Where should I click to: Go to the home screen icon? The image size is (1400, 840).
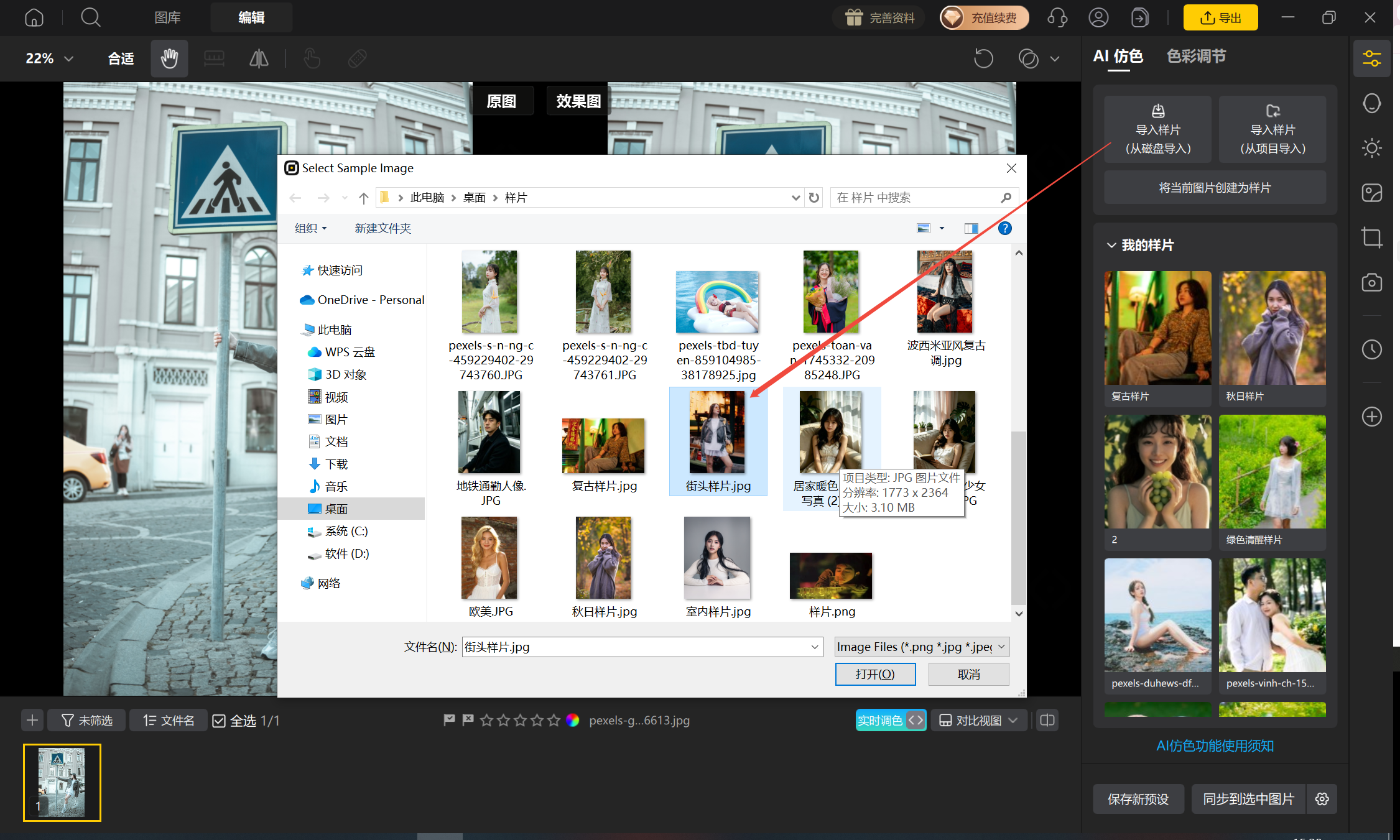point(34,17)
